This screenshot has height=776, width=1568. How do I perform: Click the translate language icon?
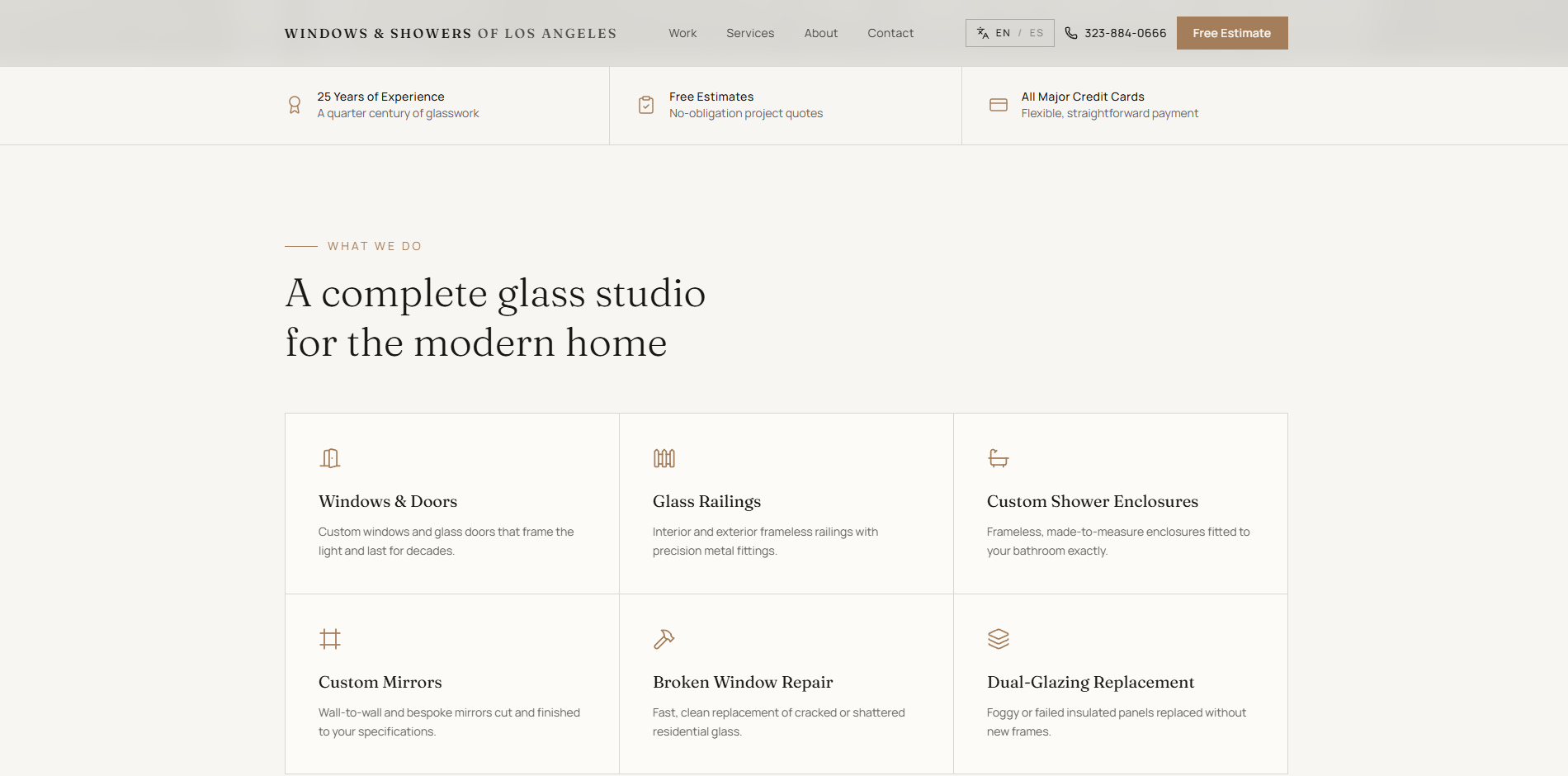[982, 33]
